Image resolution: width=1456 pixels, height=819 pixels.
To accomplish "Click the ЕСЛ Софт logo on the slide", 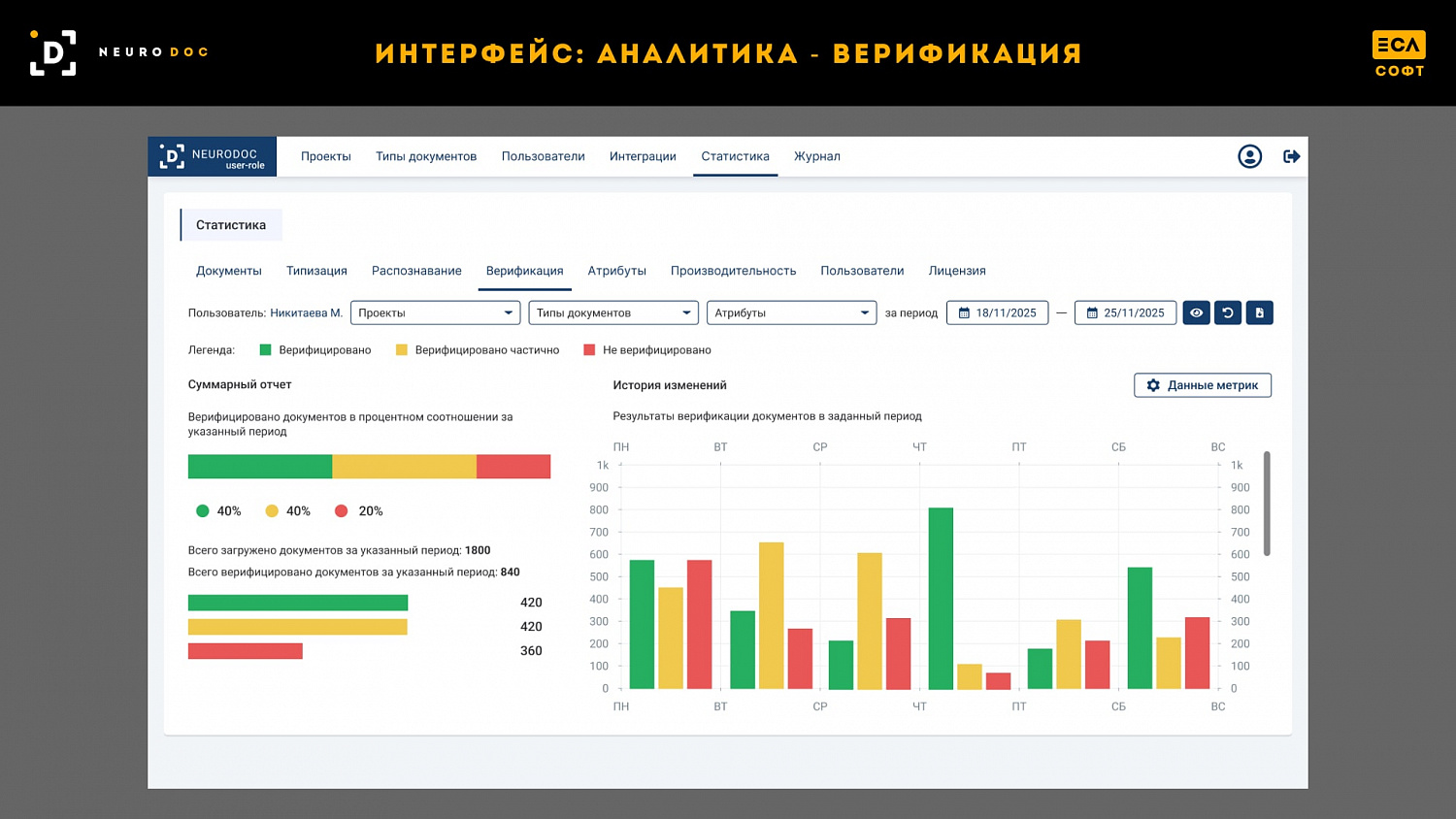I will click(1399, 53).
